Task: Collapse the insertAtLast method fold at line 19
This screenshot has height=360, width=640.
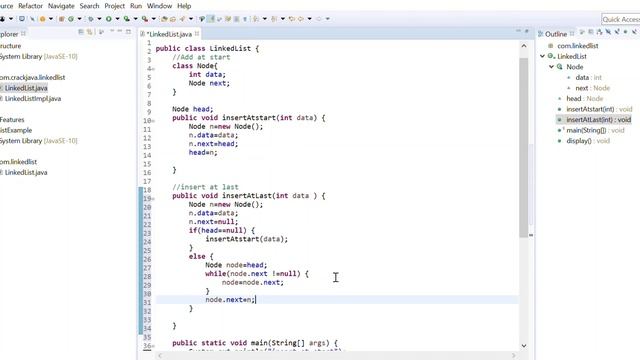Action: [153, 199]
